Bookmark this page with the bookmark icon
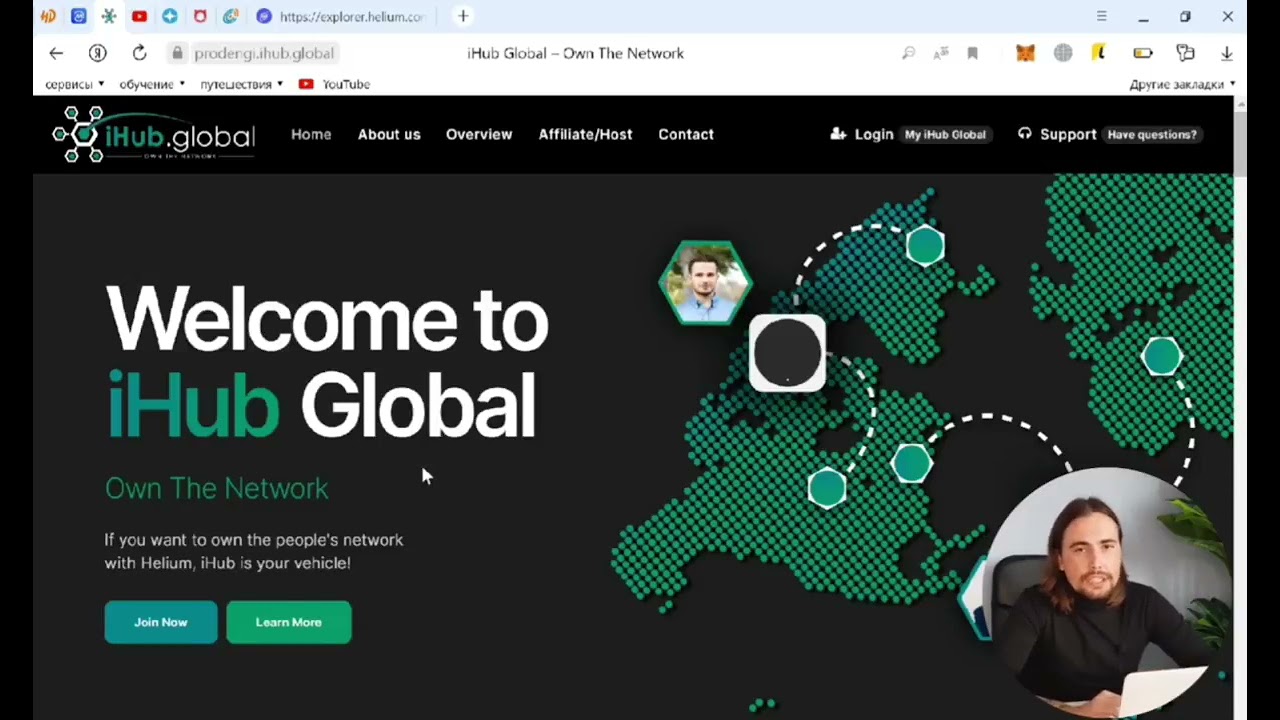 pos(972,53)
